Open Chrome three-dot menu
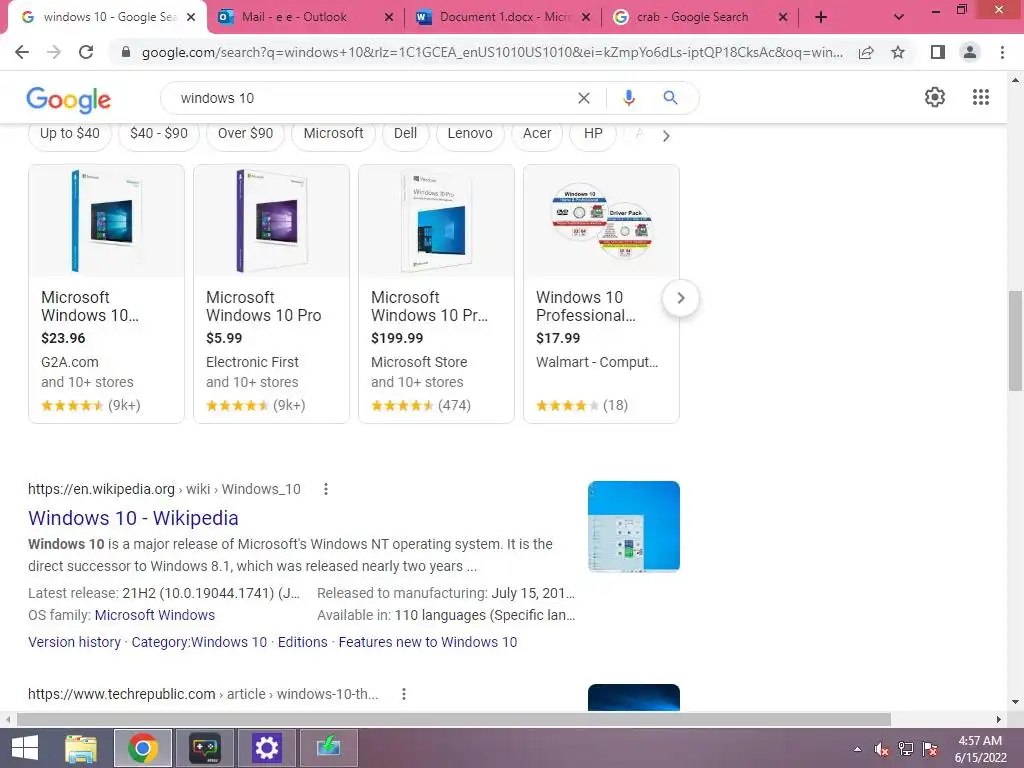The height and width of the screenshot is (768, 1024). (x=1002, y=52)
